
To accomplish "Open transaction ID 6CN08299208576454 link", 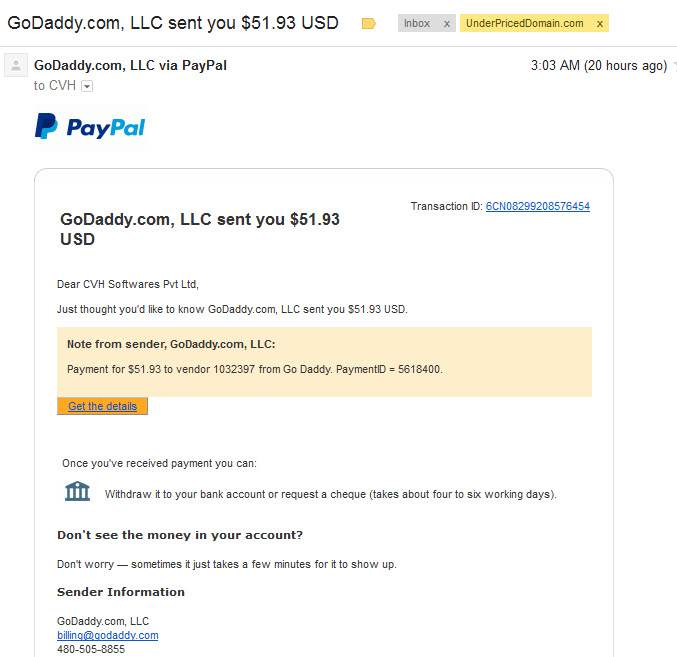I will pyautogui.click(x=538, y=206).
